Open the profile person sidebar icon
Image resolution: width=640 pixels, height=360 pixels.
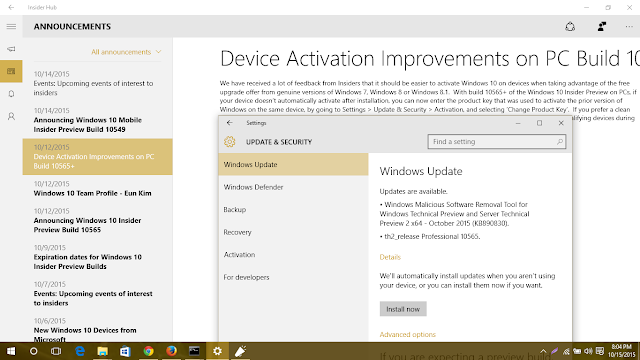[11, 117]
